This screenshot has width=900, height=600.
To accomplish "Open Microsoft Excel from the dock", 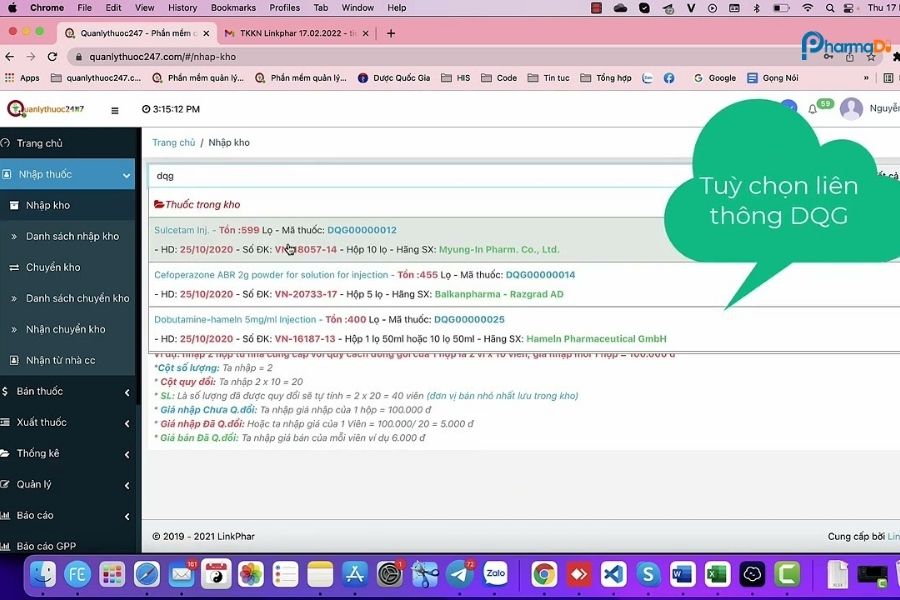I will click(716, 574).
